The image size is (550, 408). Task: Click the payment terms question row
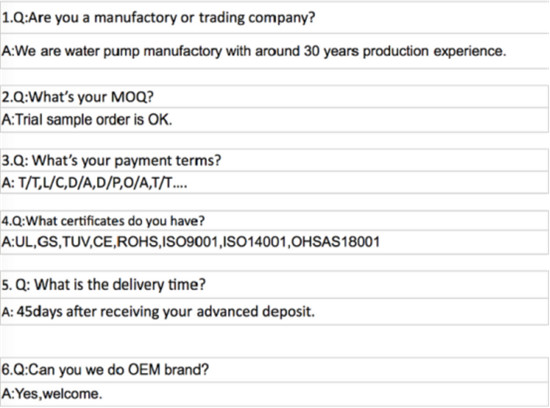click(x=274, y=160)
